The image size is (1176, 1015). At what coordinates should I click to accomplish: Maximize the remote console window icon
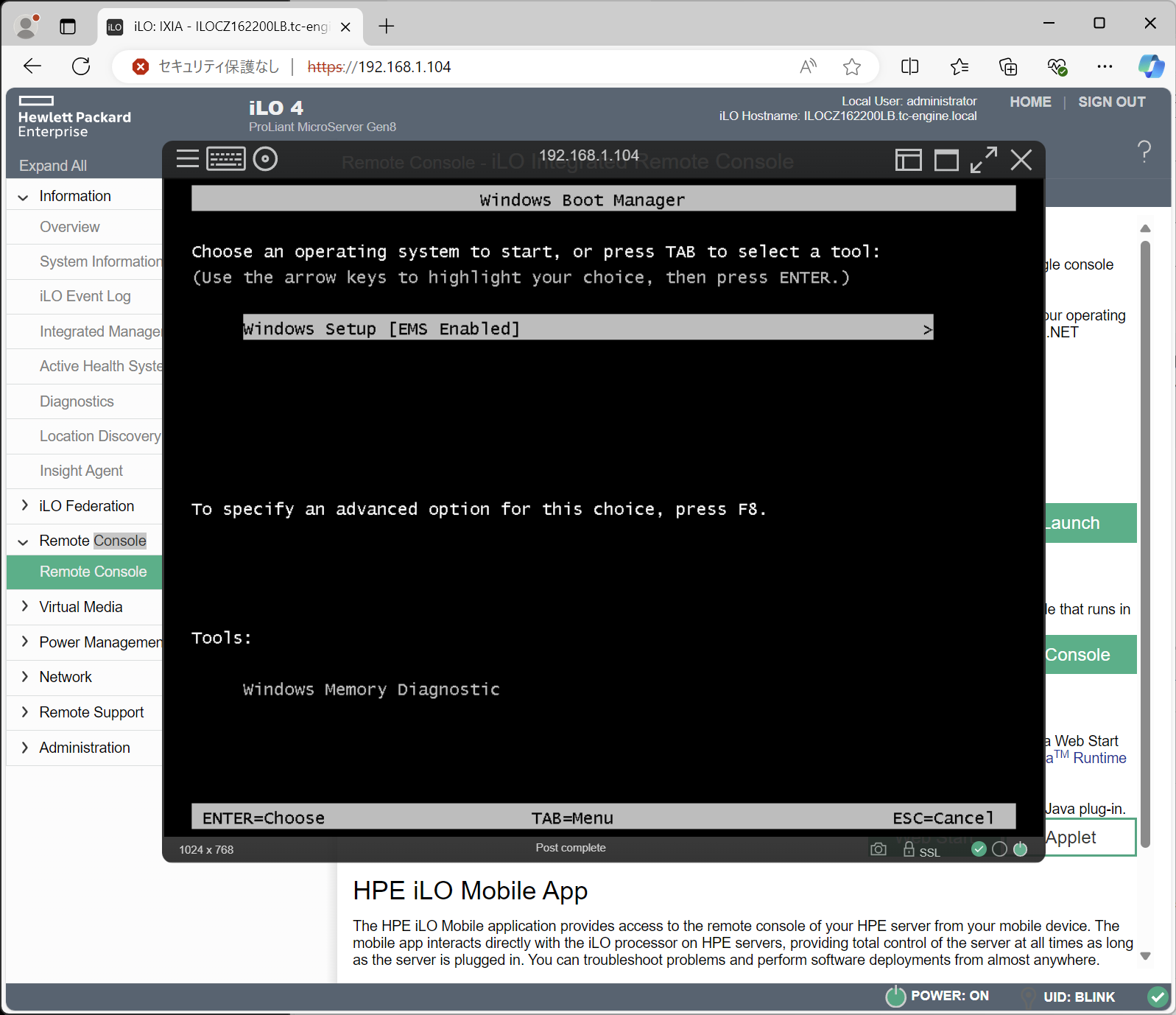[x=947, y=160]
